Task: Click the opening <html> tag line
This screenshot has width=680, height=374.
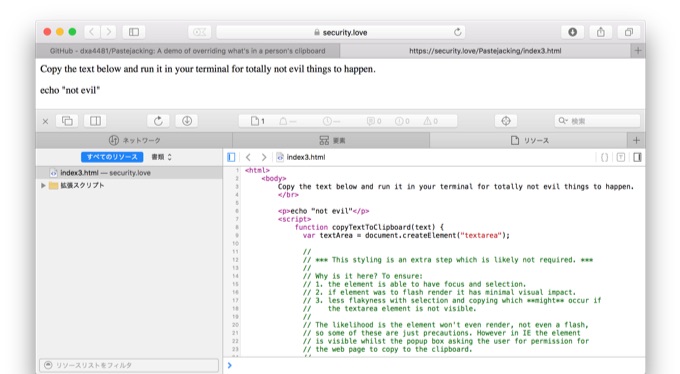Action: 257,170
